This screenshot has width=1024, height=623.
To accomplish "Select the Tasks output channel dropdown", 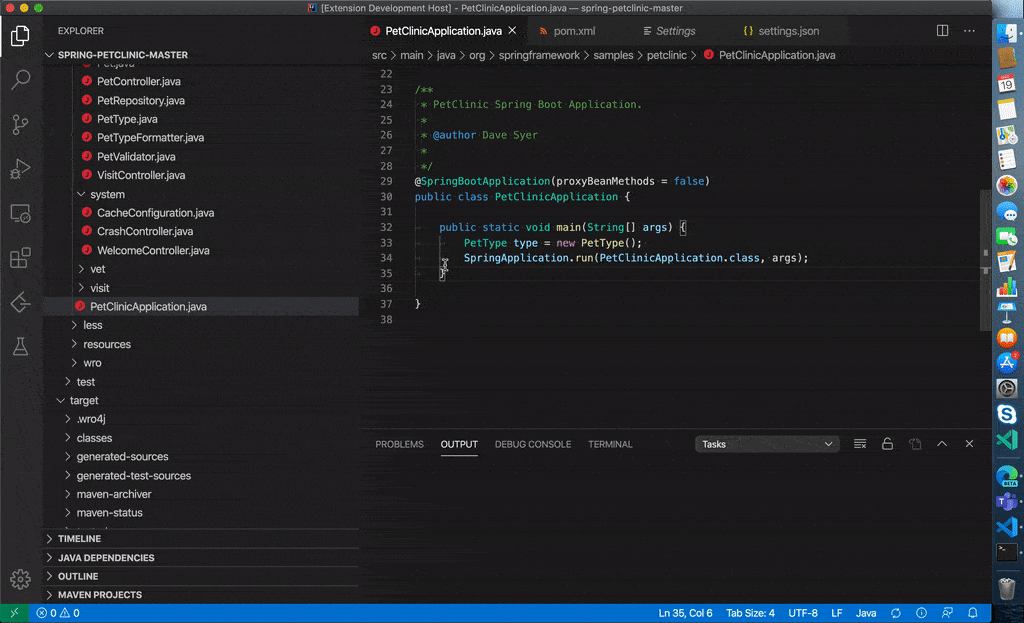I will (767, 444).
